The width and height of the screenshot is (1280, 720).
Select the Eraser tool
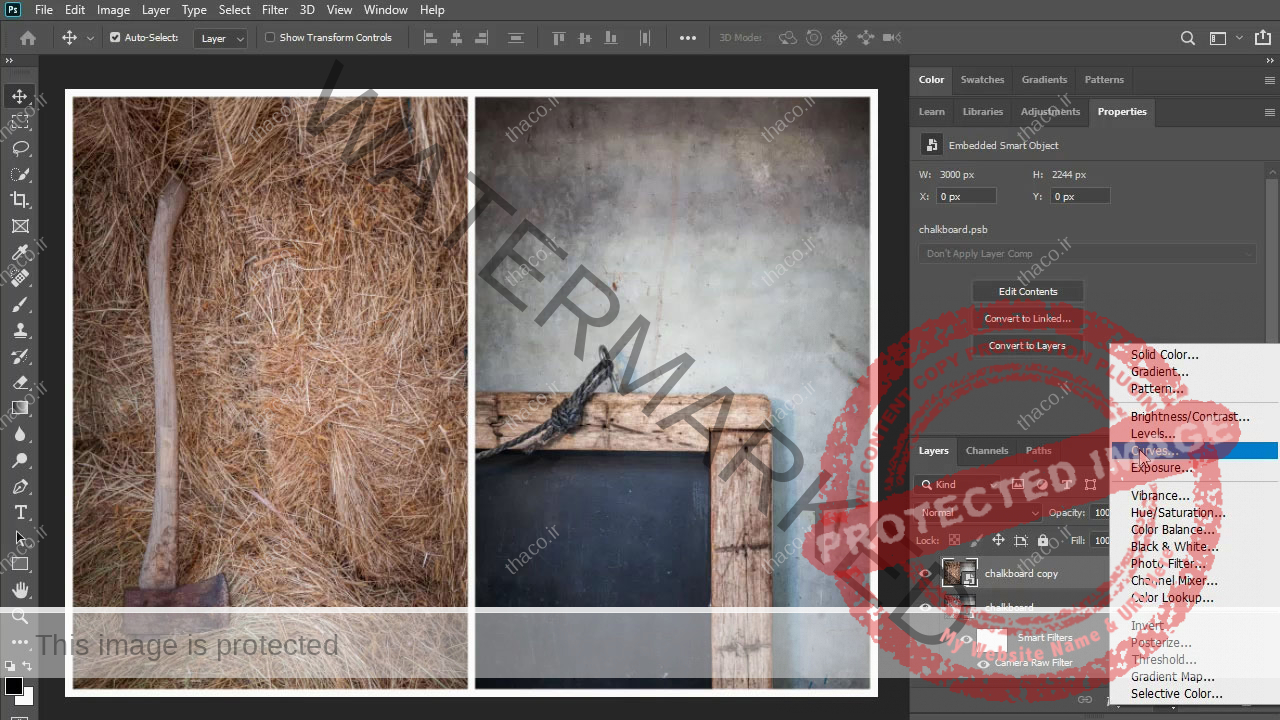[x=20, y=383]
